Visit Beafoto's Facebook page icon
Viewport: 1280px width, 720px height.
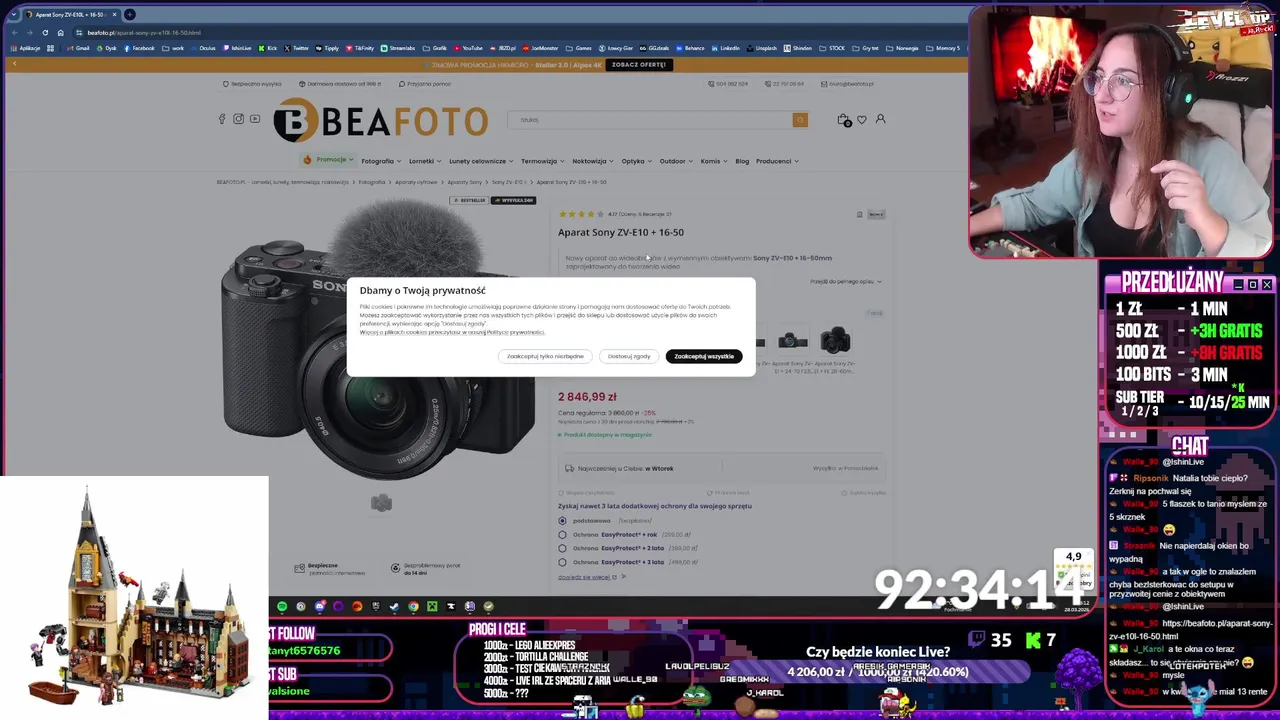tap(222, 119)
